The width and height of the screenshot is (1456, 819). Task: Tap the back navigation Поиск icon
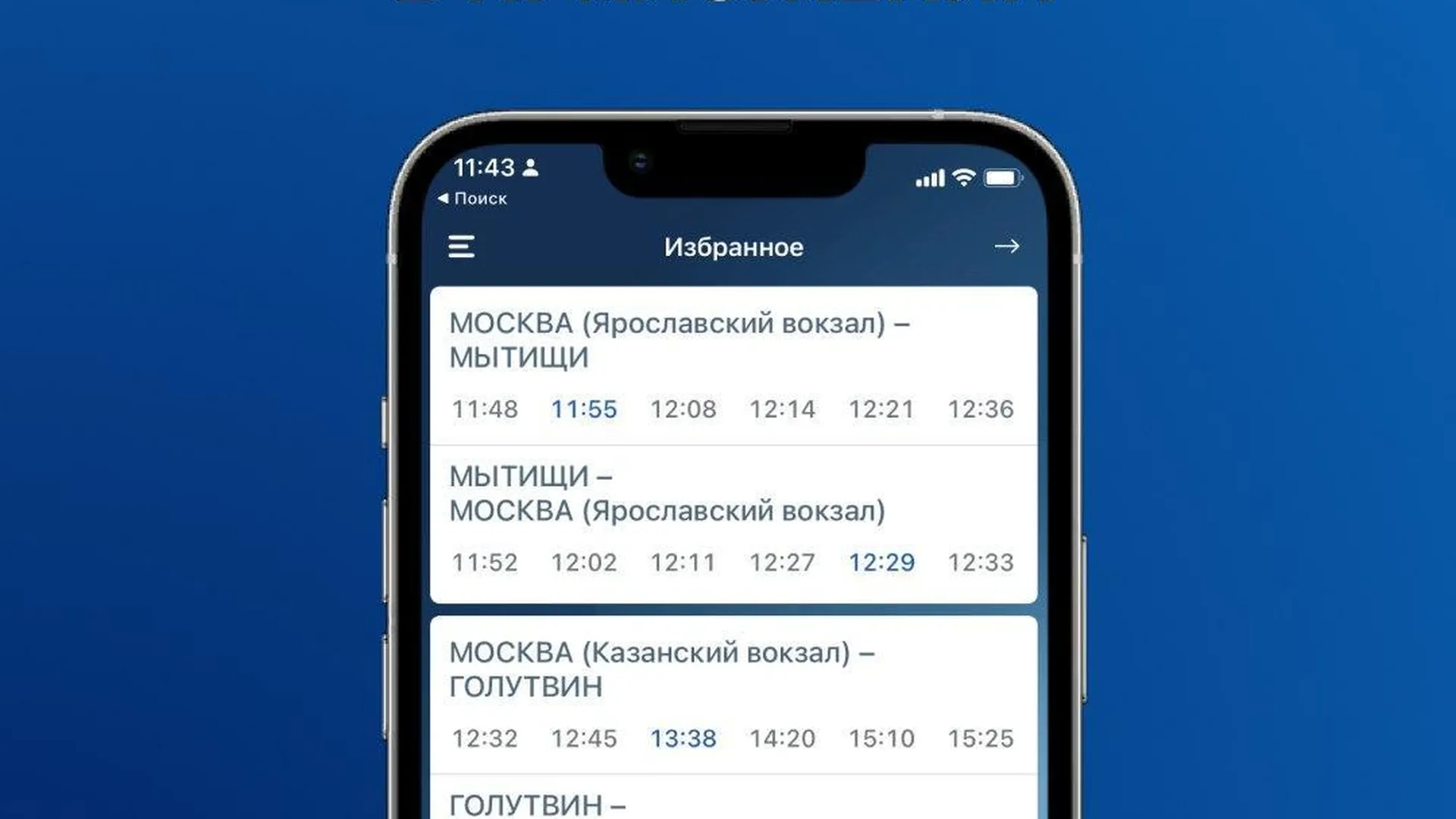pos(473,198)
